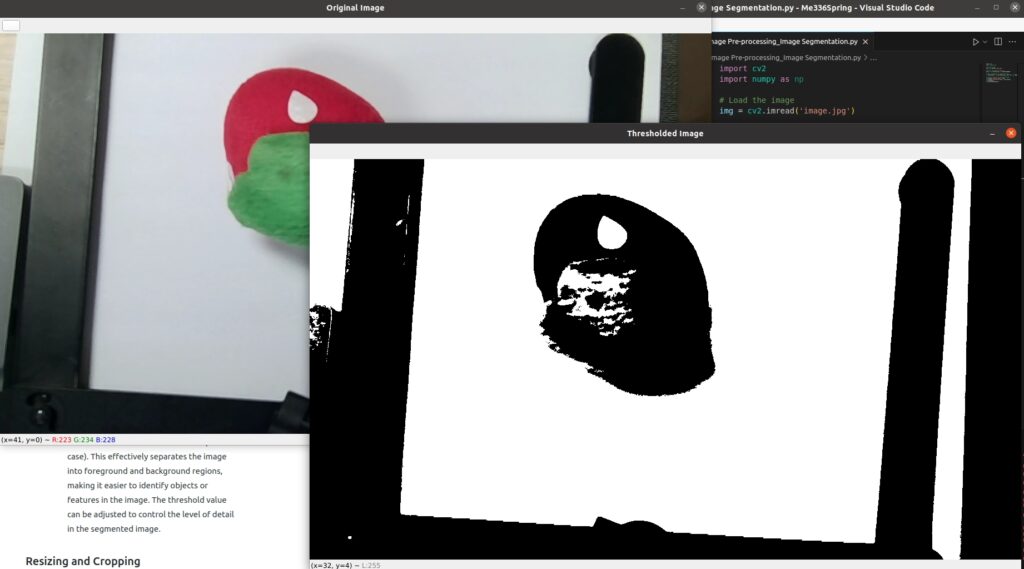Screen dimensions: 1024x569
Task: Click the blank toolbar button in Original Image window
Action: pos(11,25)
